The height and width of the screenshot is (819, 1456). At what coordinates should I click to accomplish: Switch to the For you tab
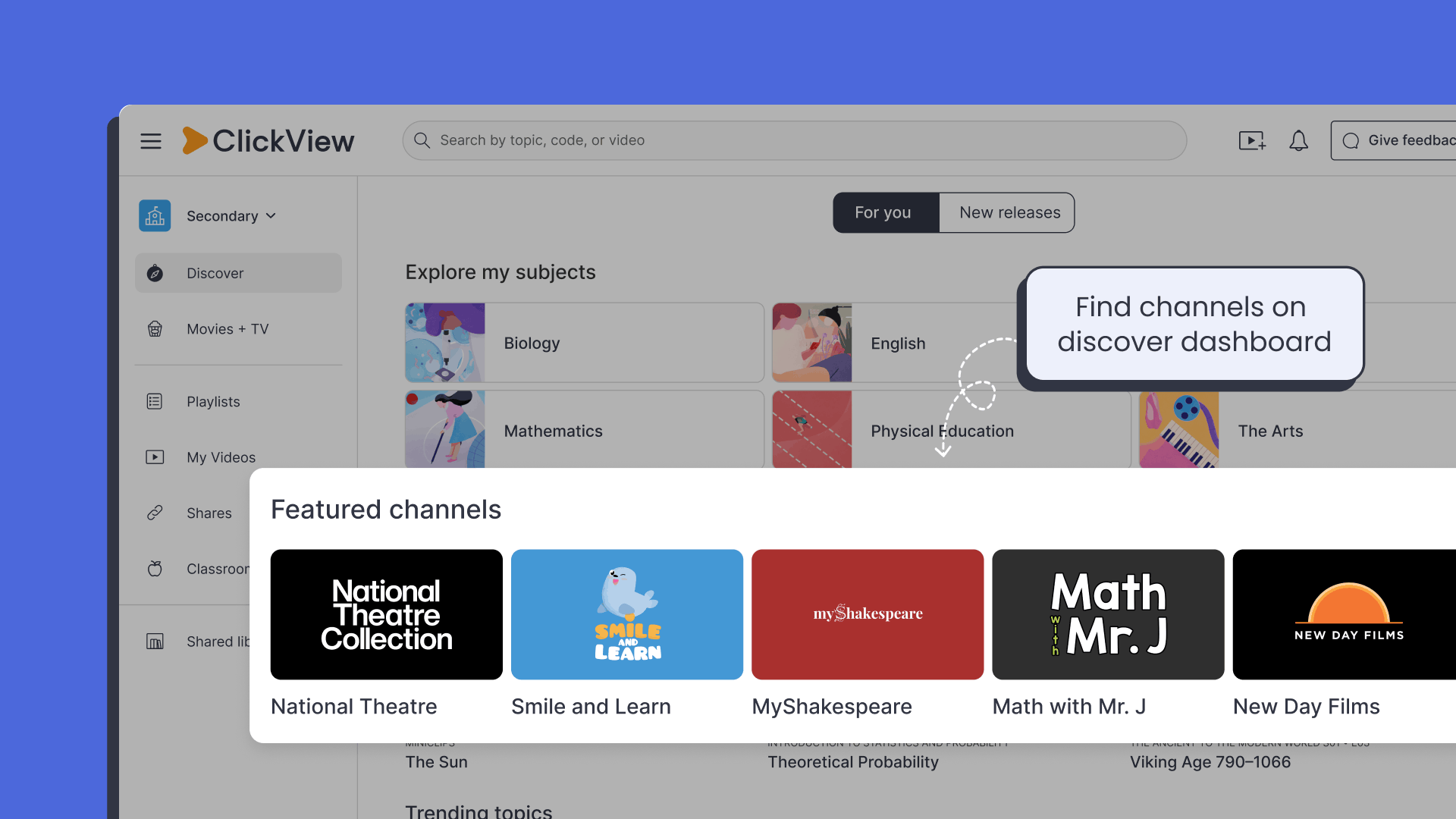point(886,212)
